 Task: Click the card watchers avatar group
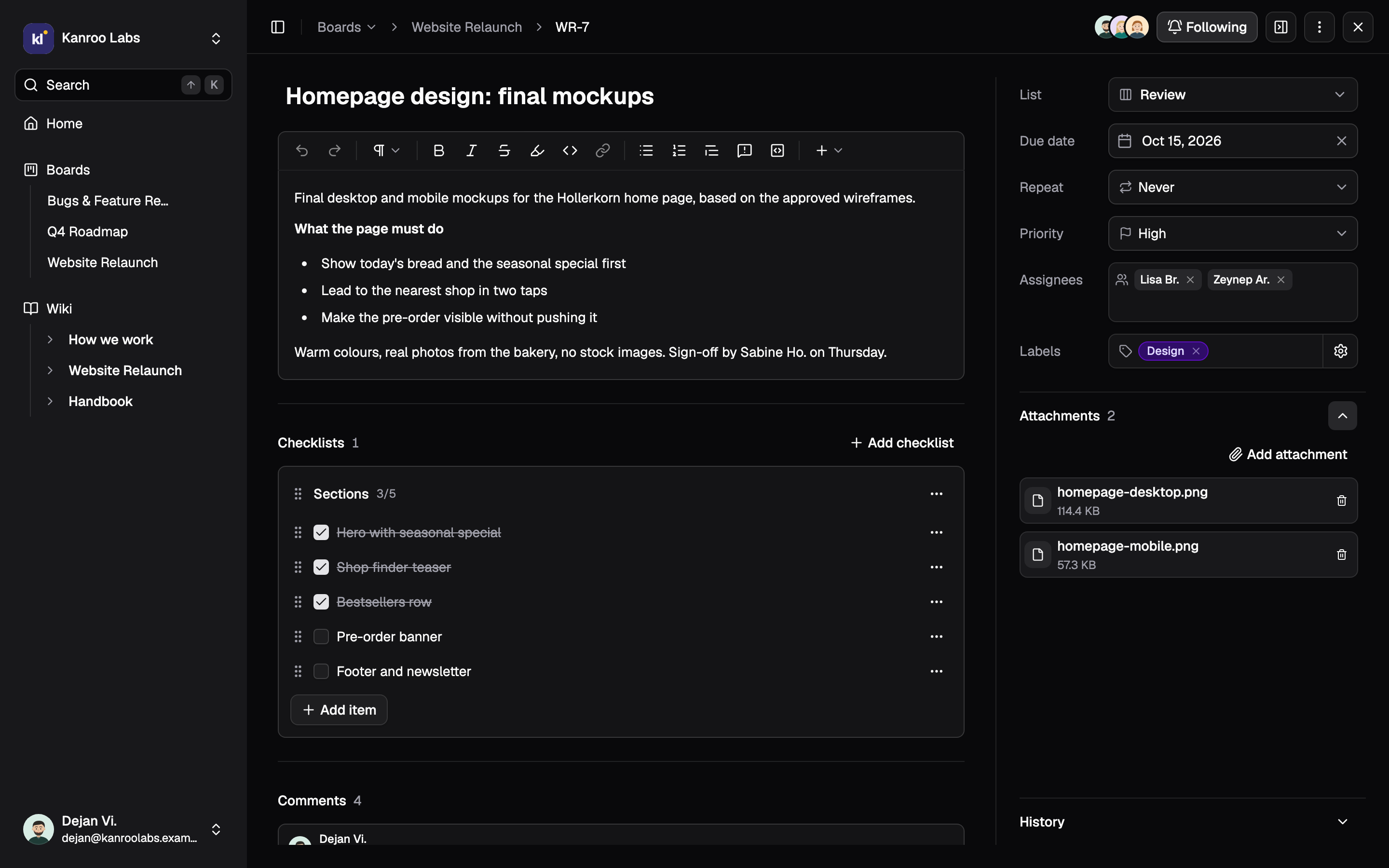[x=1121, y=27]
